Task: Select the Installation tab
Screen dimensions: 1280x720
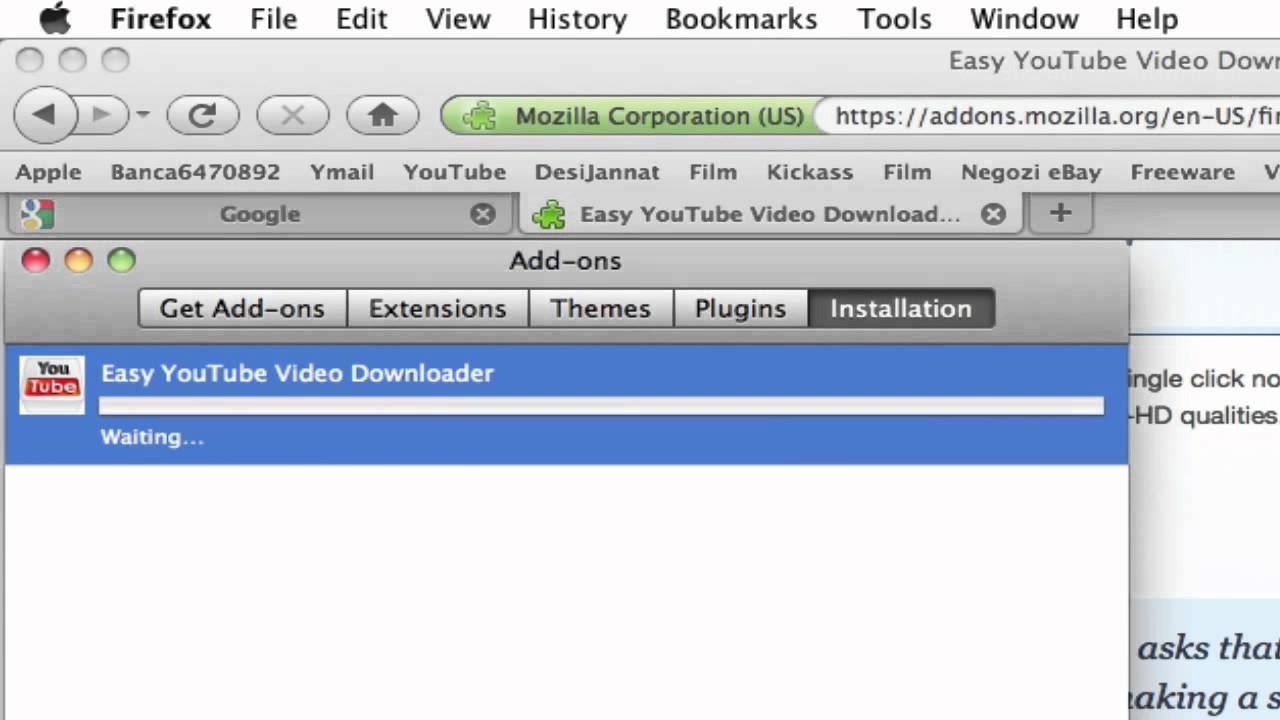Action: coord(901,308)
